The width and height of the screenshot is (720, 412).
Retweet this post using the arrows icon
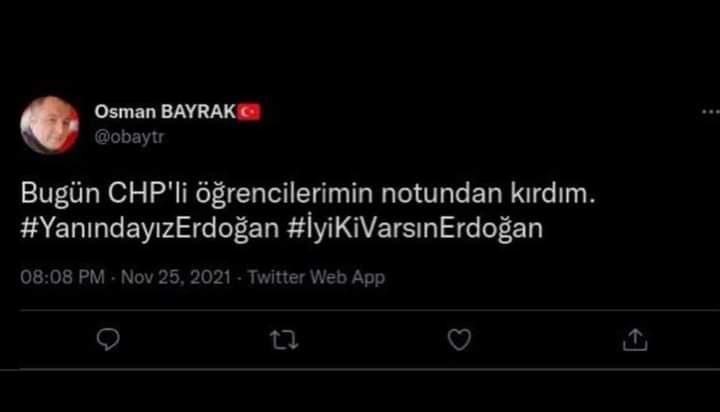pyautogui.click(x=284, y=340)
